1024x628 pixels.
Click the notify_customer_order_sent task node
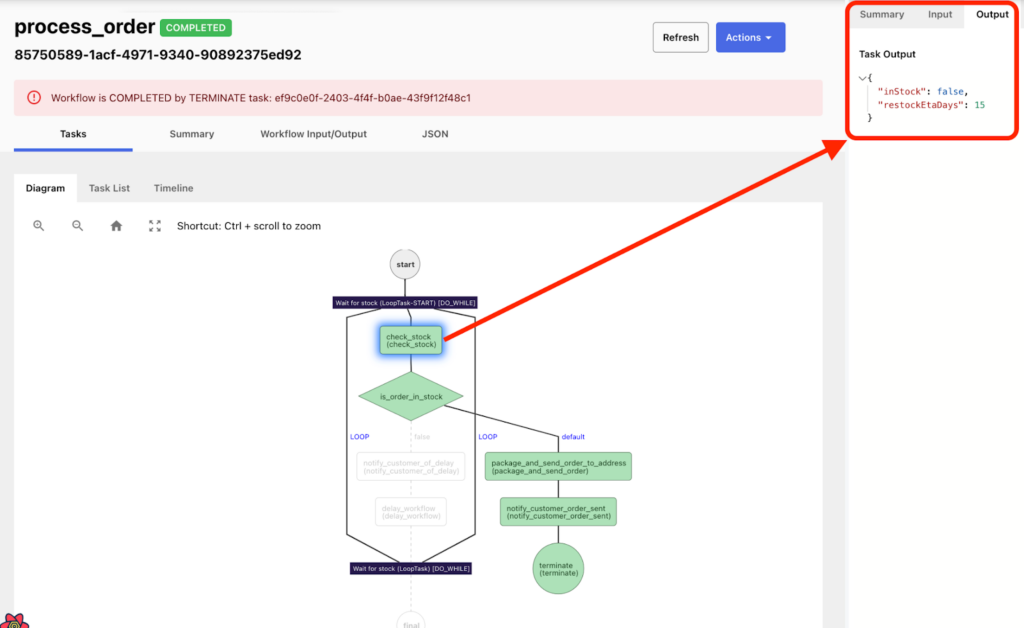point(557,511)
